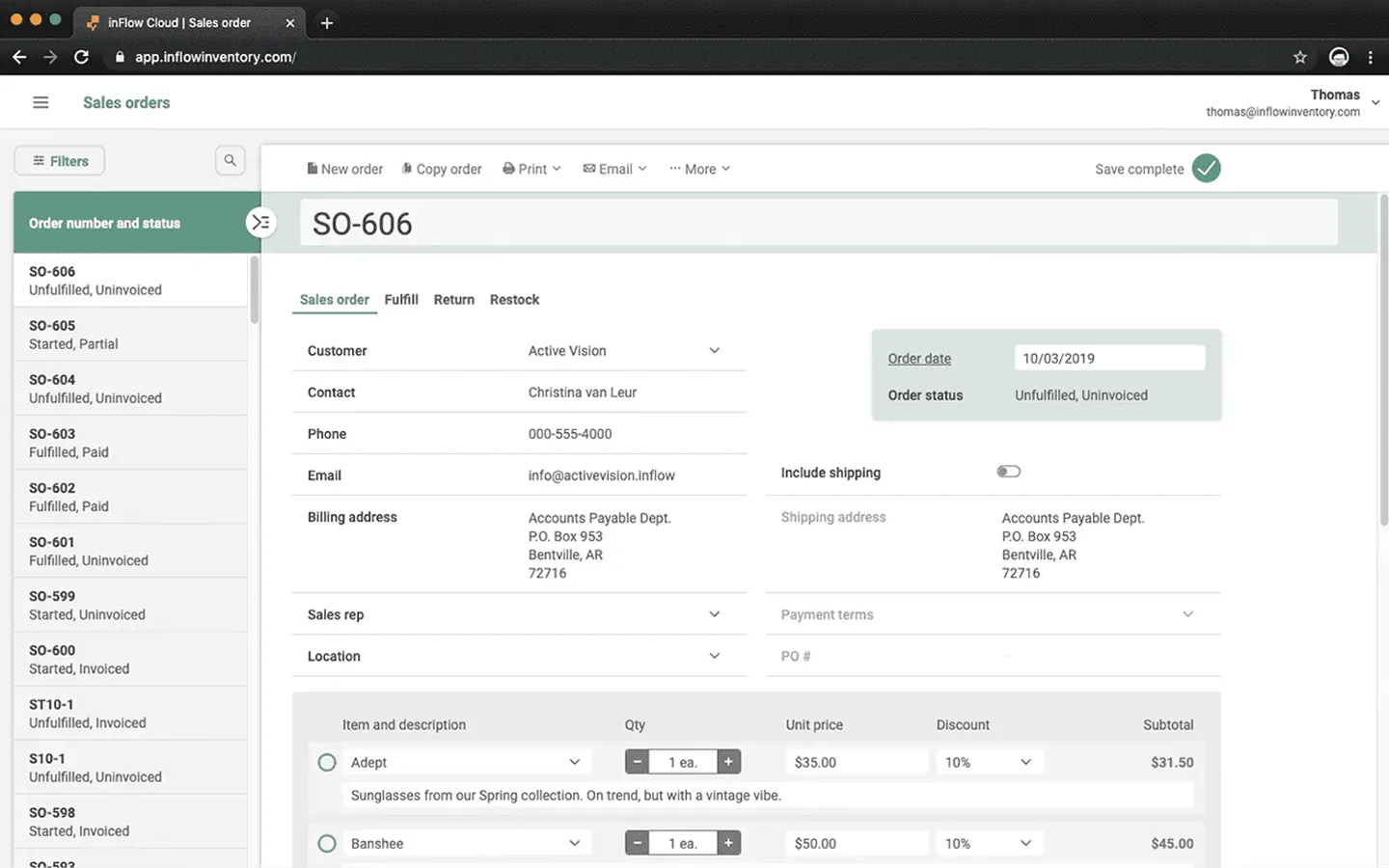Open order SO-604 in the list
The height and width of the screenshot is (868, 1389).
click(x=130, y=389)
